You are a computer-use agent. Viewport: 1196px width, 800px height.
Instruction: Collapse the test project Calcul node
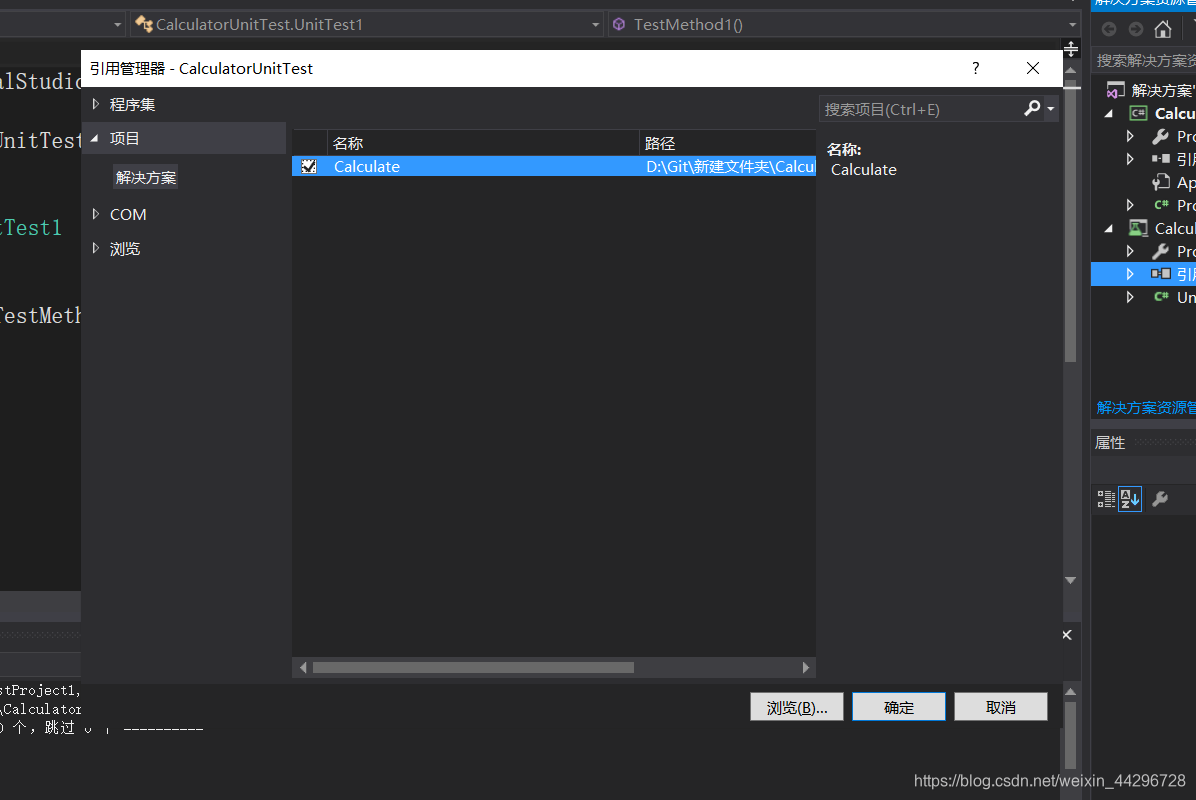point(1109,228)
